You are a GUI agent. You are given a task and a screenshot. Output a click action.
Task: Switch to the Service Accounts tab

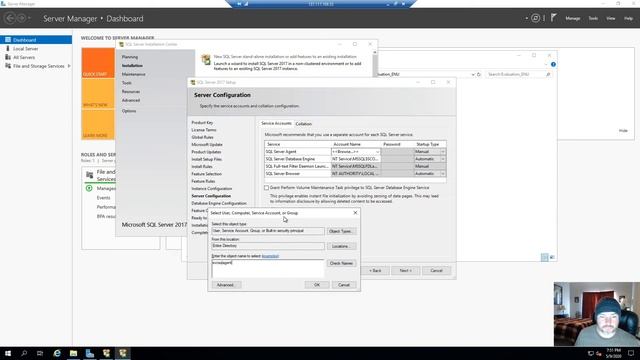pos(276,123)
